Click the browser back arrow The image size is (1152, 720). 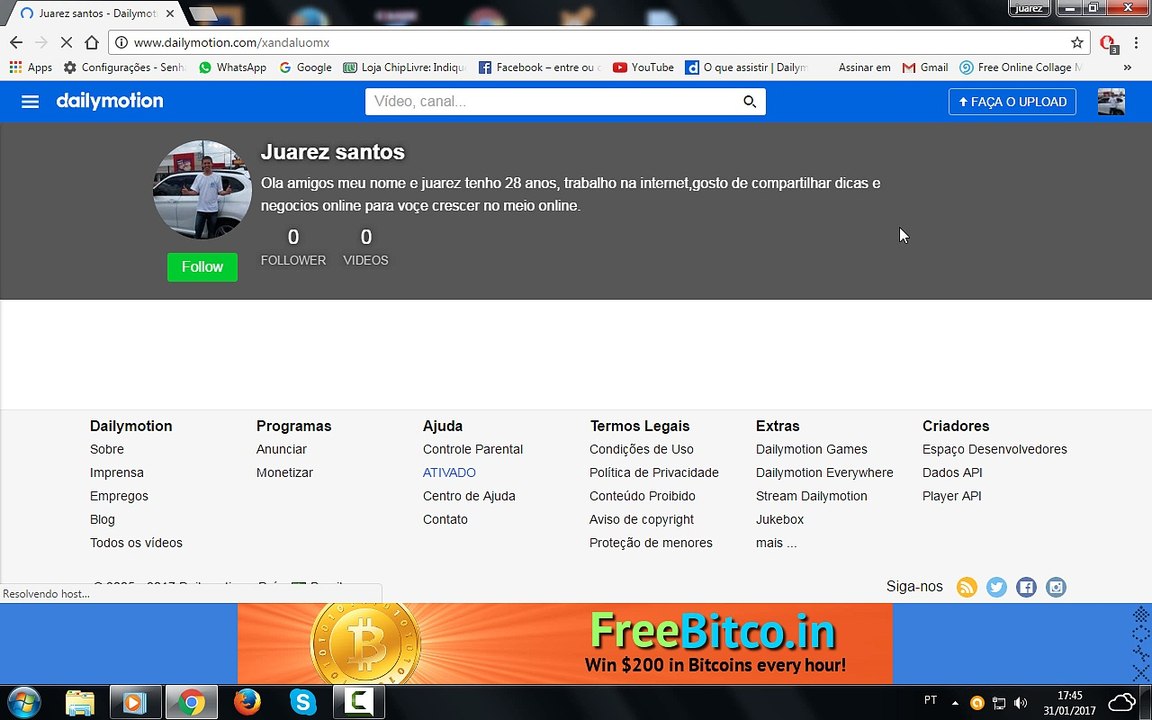point(16,43)
